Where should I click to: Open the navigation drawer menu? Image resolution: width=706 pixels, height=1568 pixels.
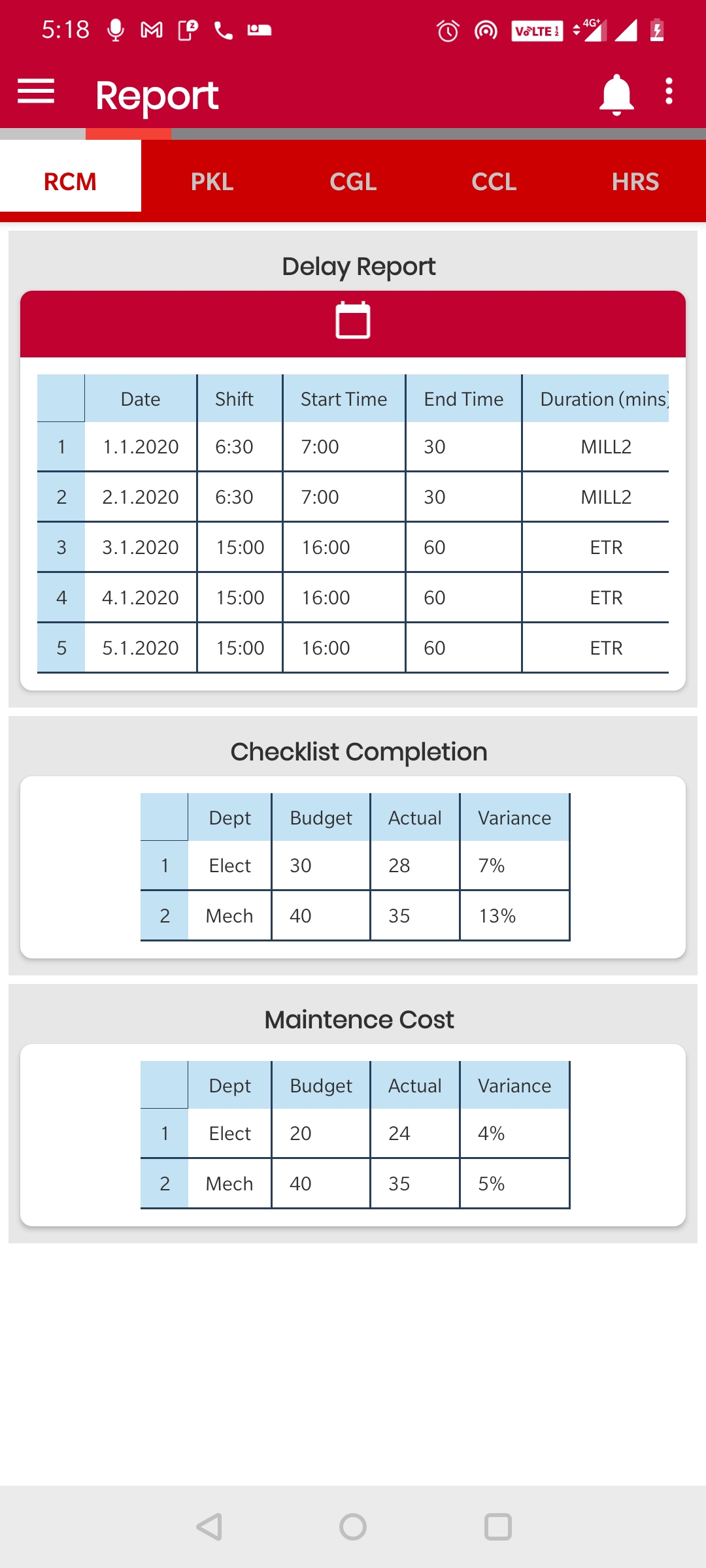[36, 92]
